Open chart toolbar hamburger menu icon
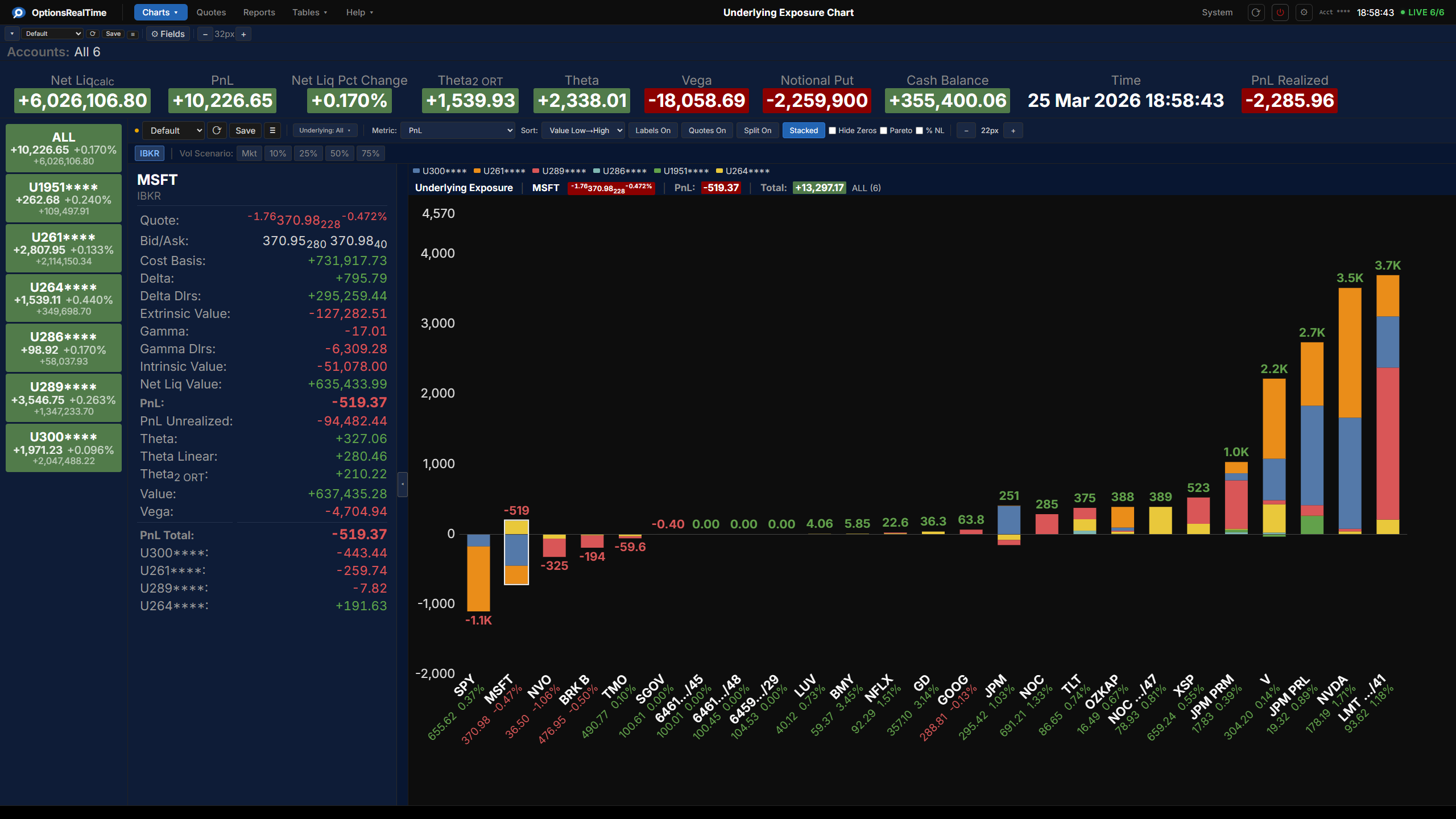This screenshot has width=1456, height=819. click(272, 130)
